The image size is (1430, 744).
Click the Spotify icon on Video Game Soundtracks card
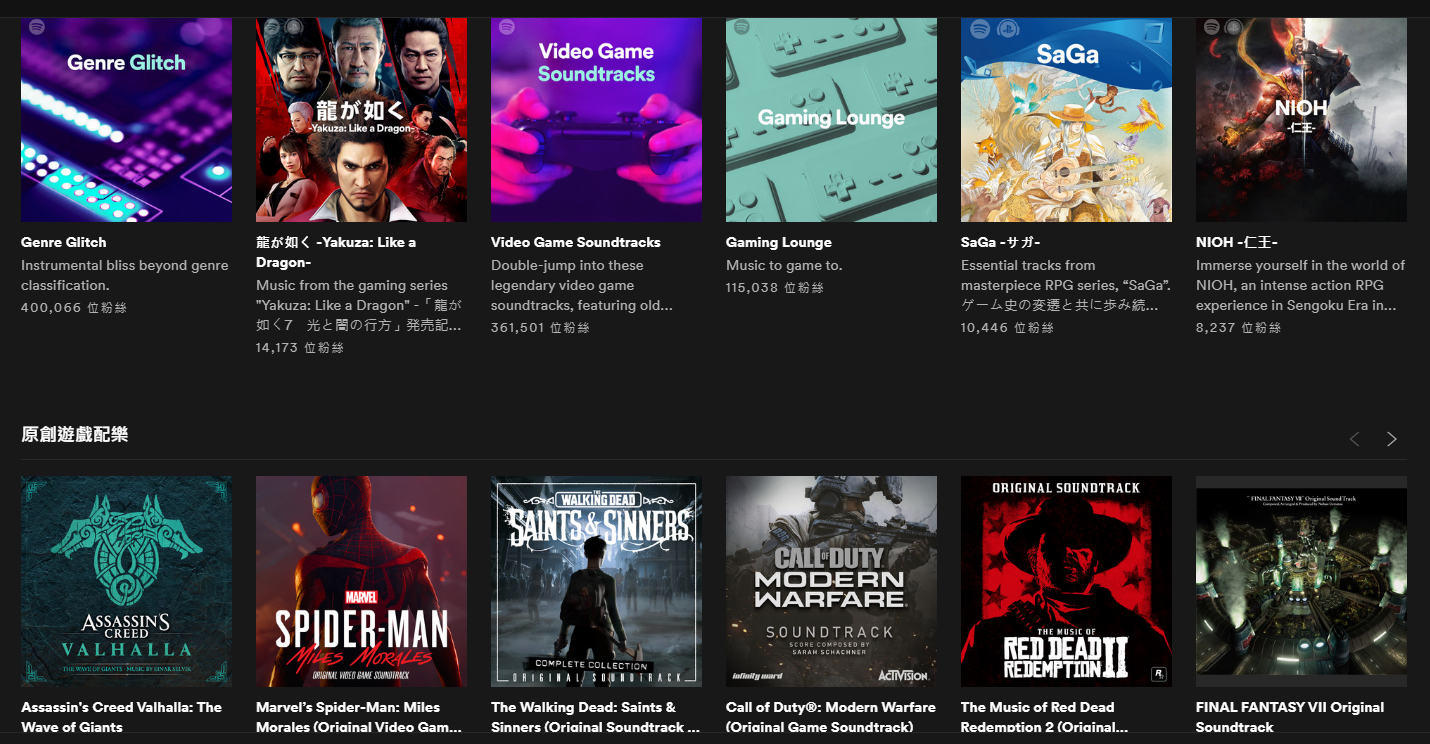pyautogui.click(x=508, y=27)
